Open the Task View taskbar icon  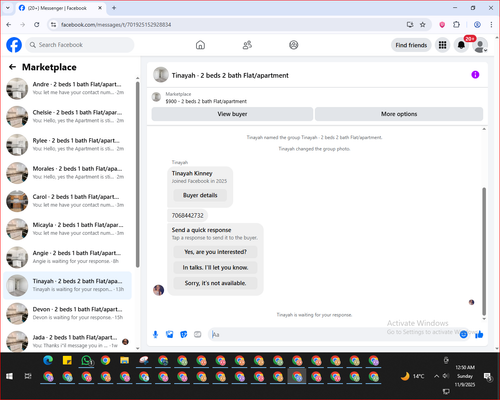point(28,376)
